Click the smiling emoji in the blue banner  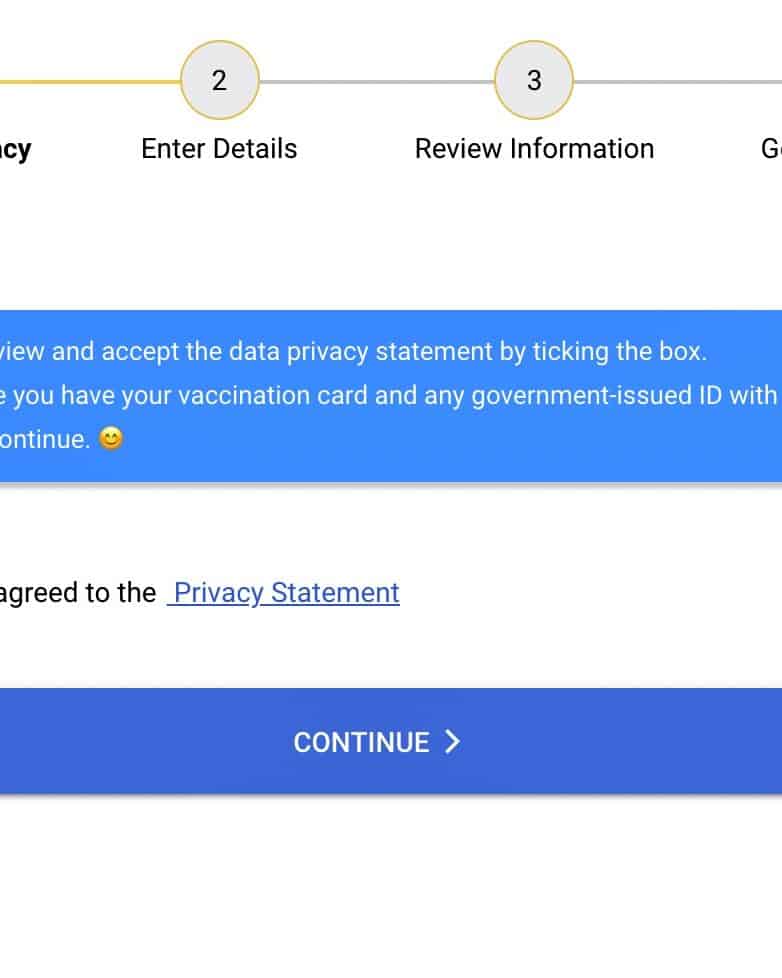pos(111,439)
